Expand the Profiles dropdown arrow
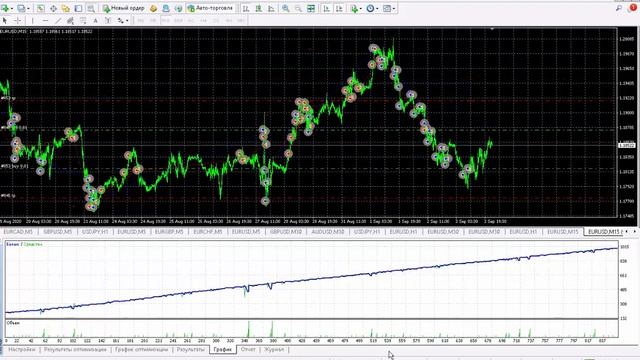This screenshot has height=360, width=640. point(28,8)
